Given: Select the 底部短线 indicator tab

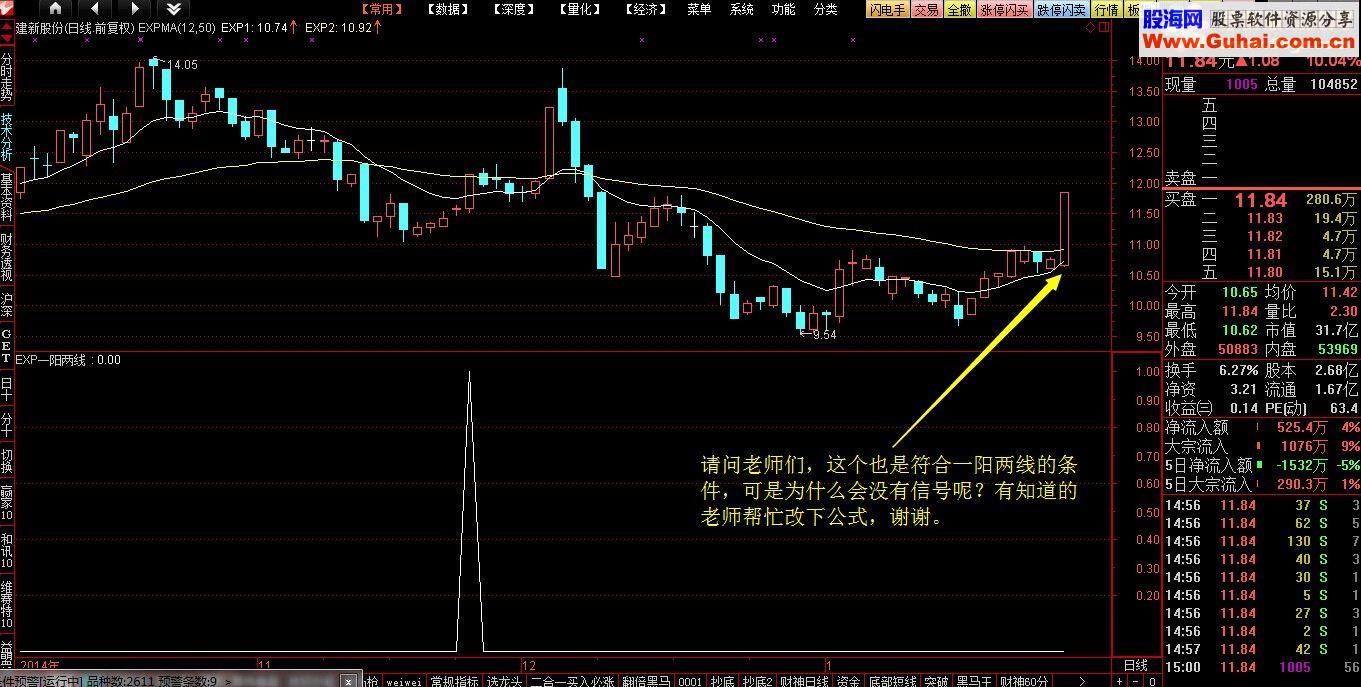Looking at the screenshot, I should coord(892,681).
